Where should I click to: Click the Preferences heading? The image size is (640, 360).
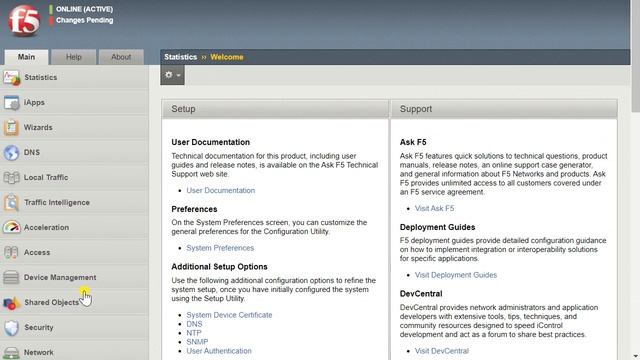194,209
